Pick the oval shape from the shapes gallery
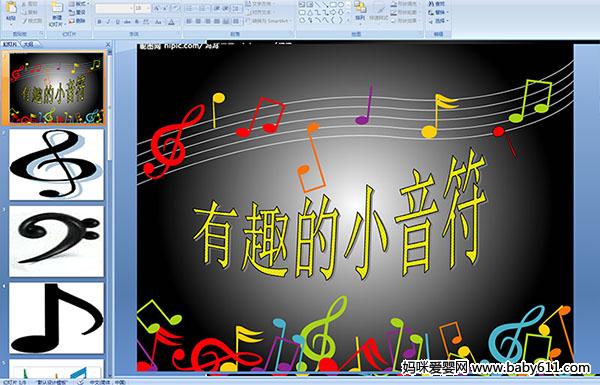Viewport: 600px width, 385px height. pos(341,5)
